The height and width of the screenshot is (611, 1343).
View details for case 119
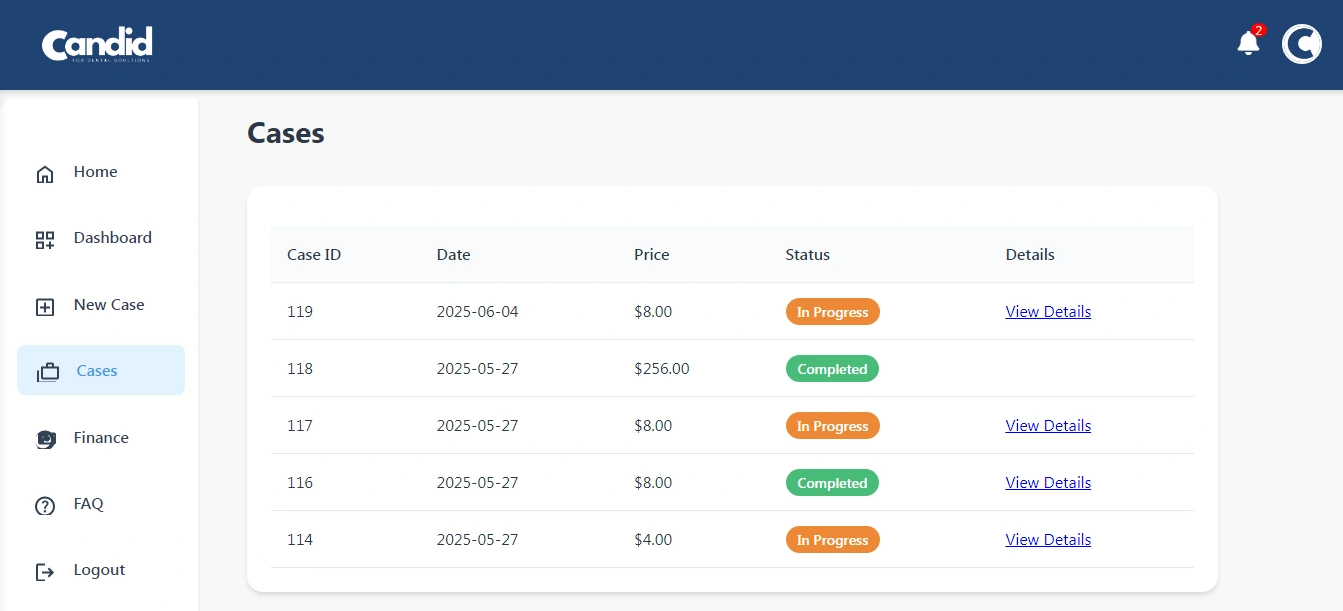pos(1047,312)
